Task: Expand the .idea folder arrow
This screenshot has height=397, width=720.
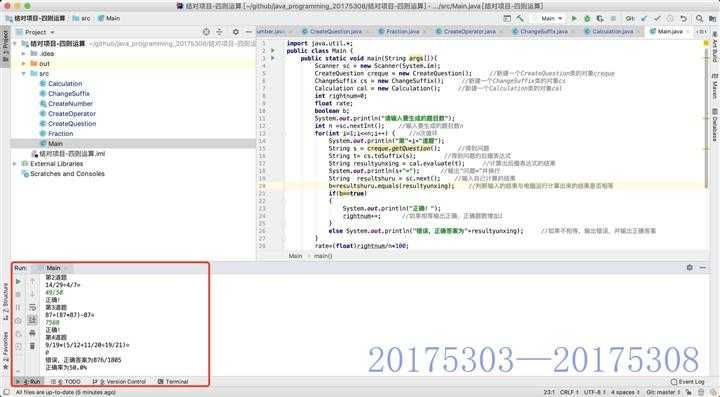Action: [24, 53]
